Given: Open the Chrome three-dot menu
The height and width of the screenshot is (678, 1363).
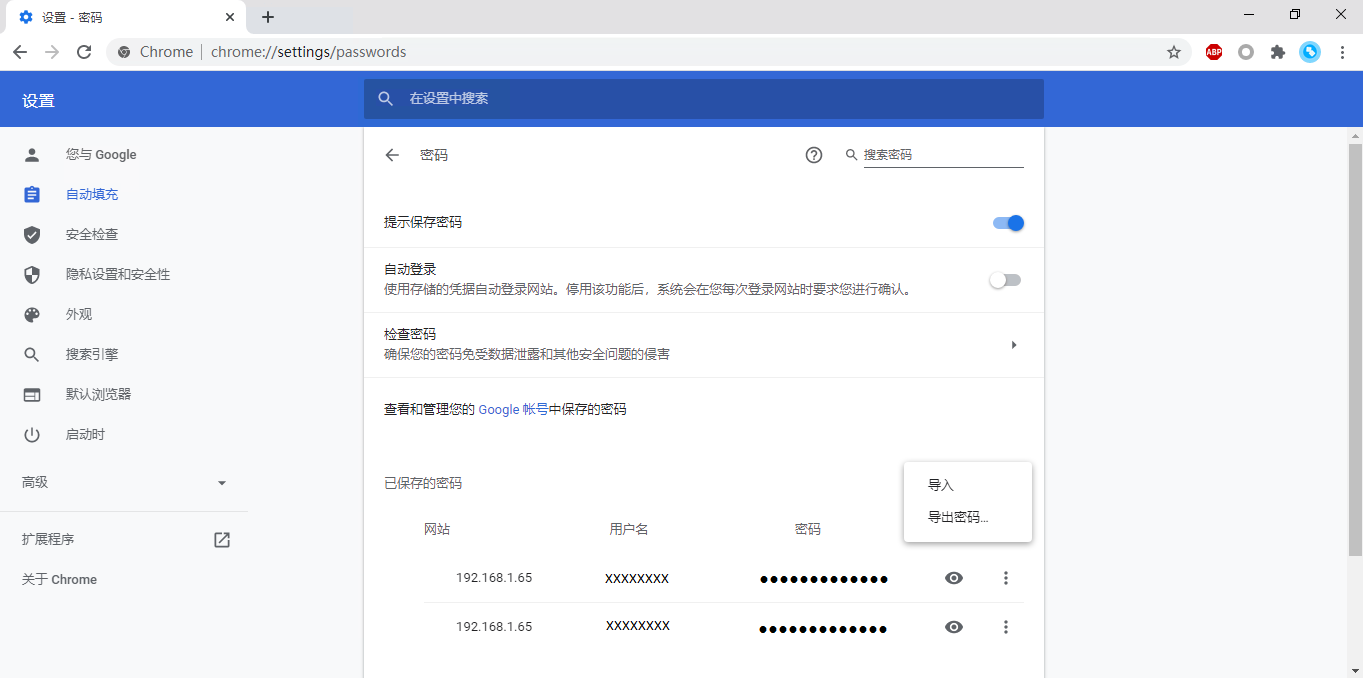Looking at the screenshot, I should click(1342, 52).
